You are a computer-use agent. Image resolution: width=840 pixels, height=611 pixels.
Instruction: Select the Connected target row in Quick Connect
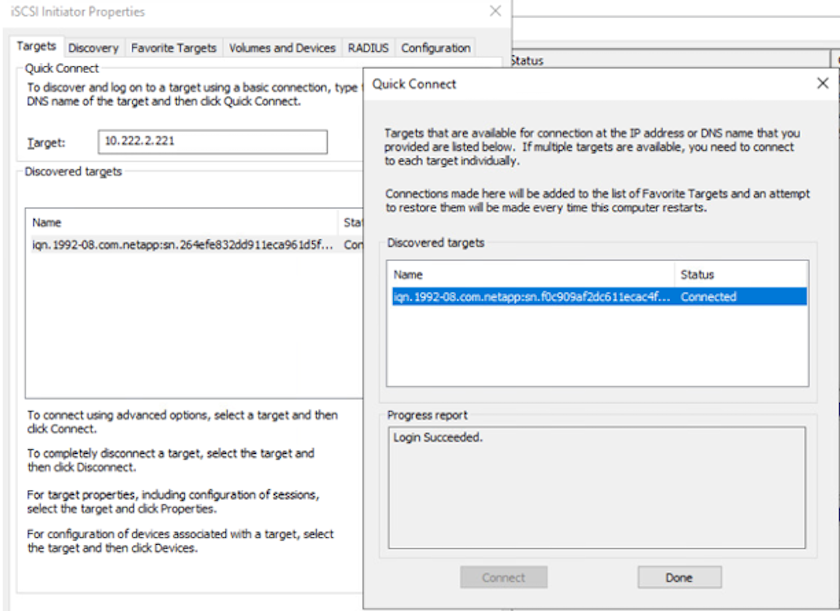click(x=596, y=297)
